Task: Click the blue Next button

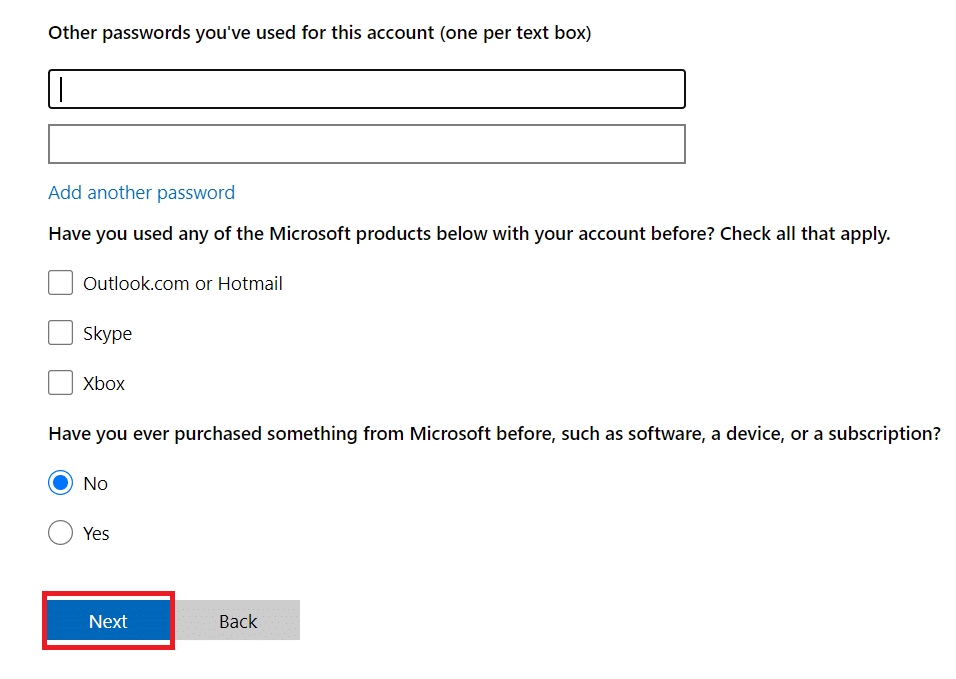Action: point(109,620)
